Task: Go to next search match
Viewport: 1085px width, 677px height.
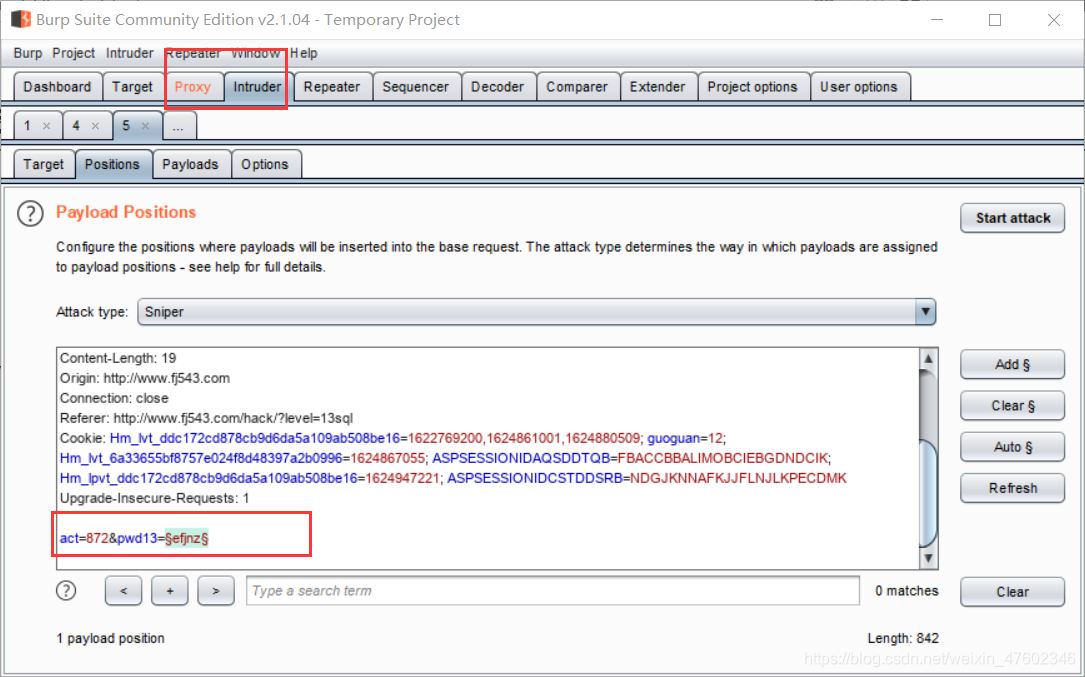Action: (x=216, y=591)
